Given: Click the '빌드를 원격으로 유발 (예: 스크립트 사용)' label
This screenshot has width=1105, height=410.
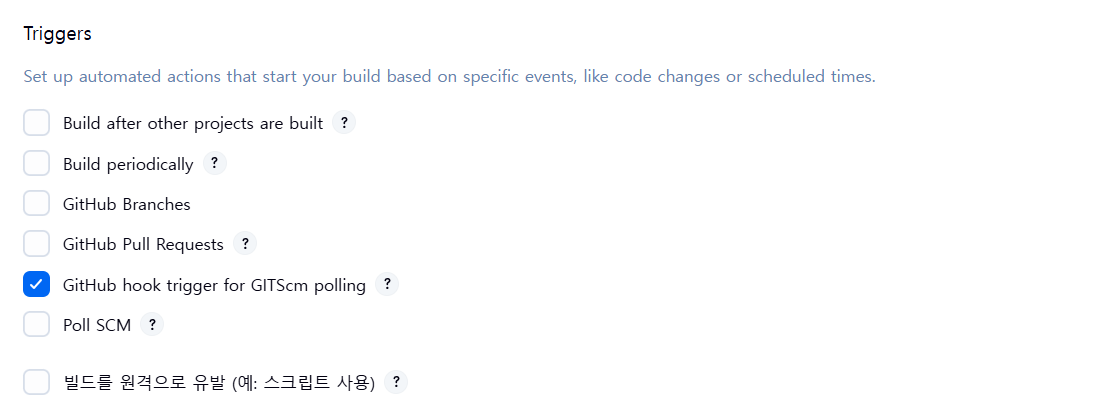Looking at the screenshot, I should tap(218, 383).
